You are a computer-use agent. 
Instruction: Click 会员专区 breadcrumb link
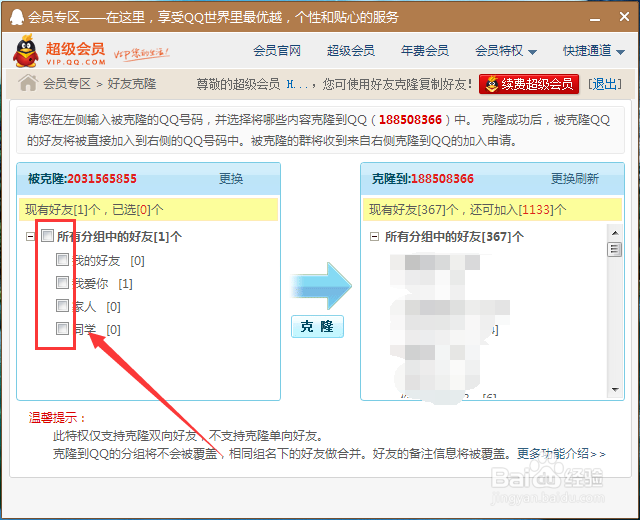67,84
